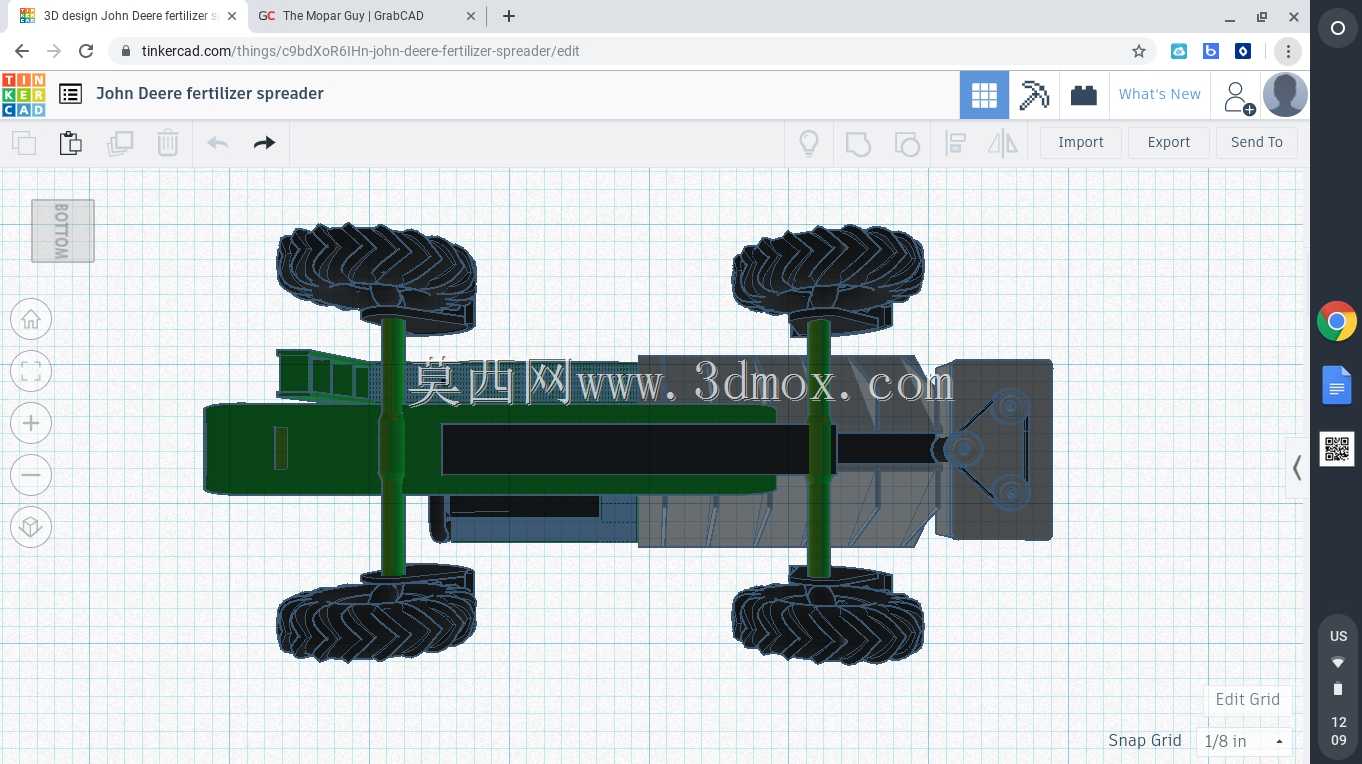Select the upper left tractor tire
Image resolution: width=1362 pixels, height=764 pixels.
376,270
